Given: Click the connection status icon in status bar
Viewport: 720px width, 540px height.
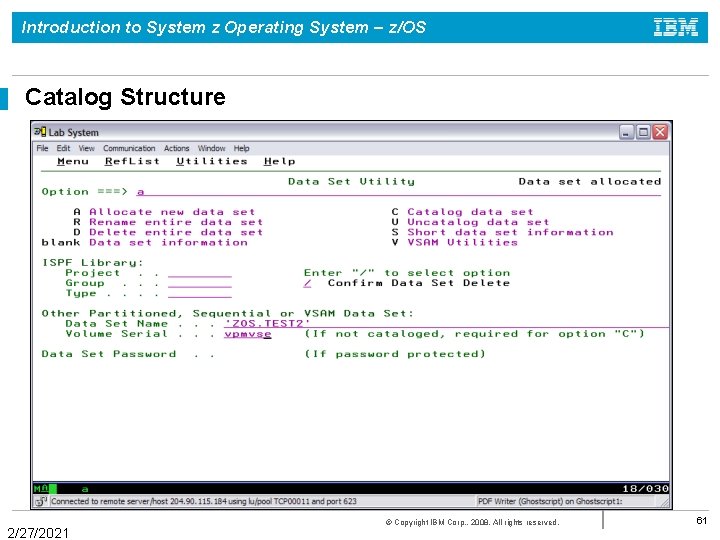Looking at the screenshot, I should click(41, 501).
